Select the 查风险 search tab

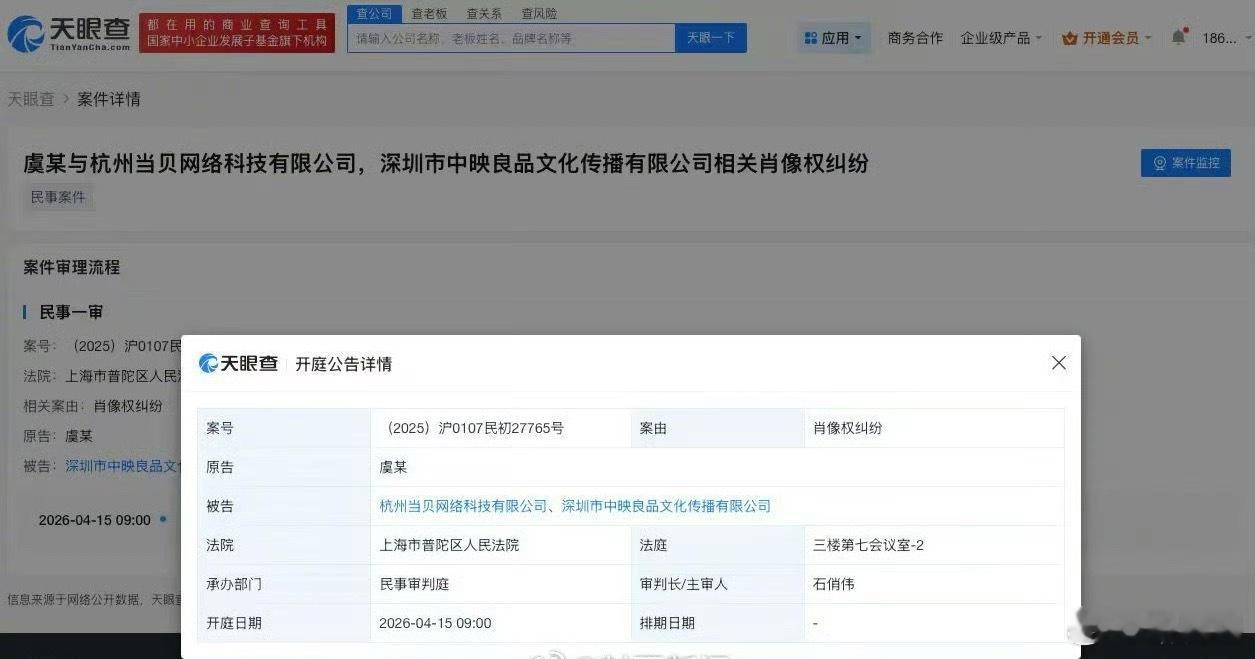[539, 14]
